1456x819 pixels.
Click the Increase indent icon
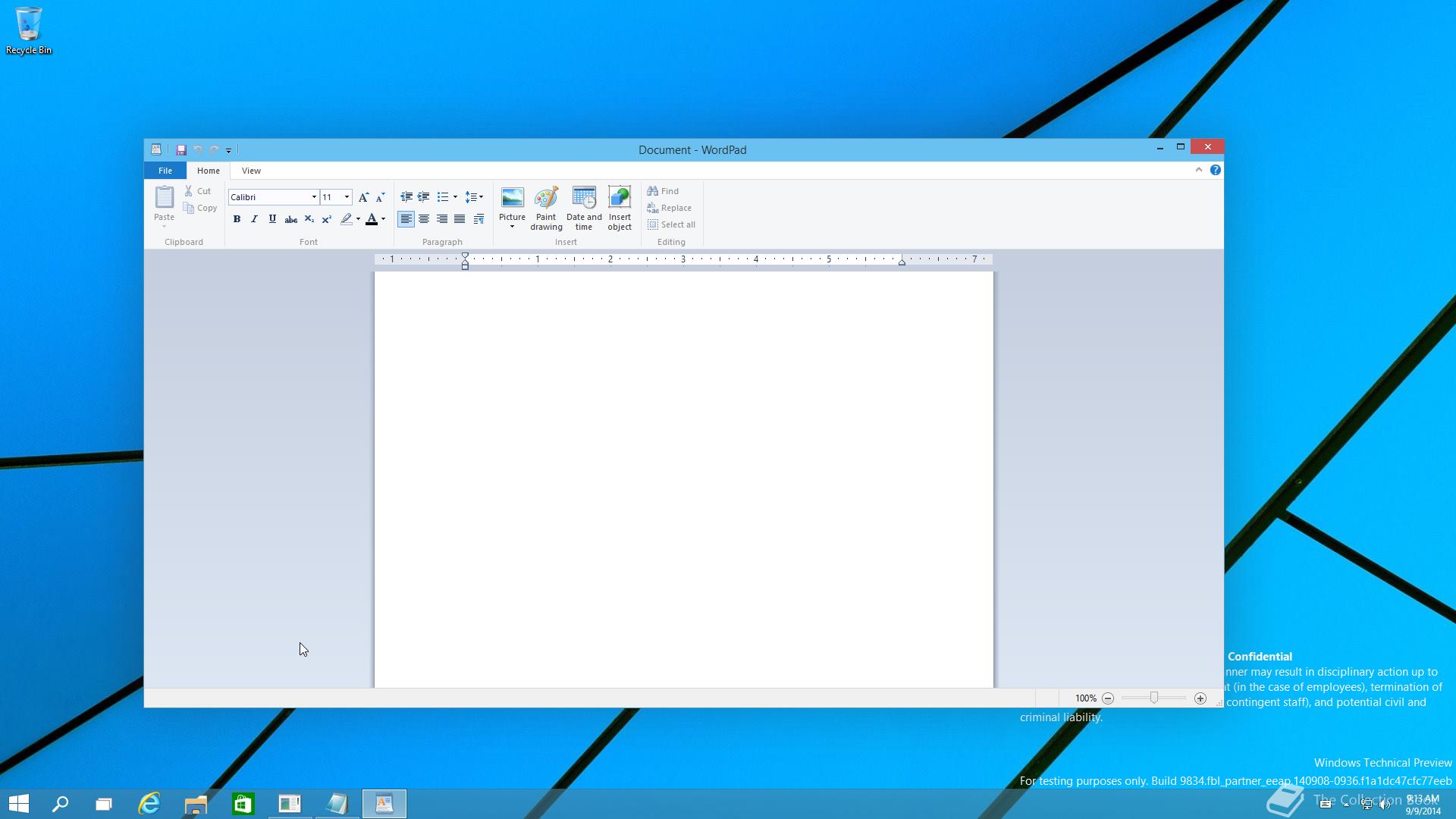(424, 197)
